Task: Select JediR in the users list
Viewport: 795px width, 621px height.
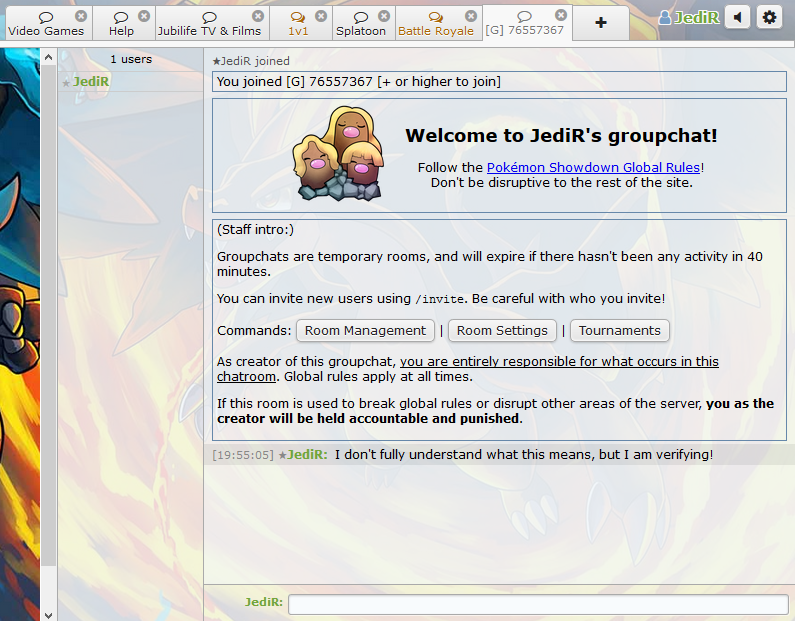Action: coord(91,81)
